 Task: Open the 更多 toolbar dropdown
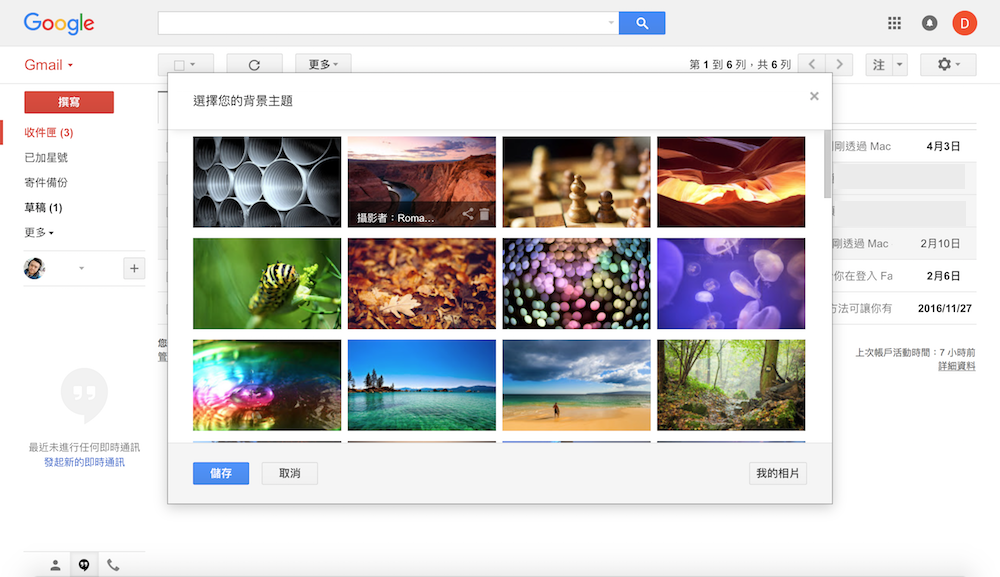click(x=323, y=64)
